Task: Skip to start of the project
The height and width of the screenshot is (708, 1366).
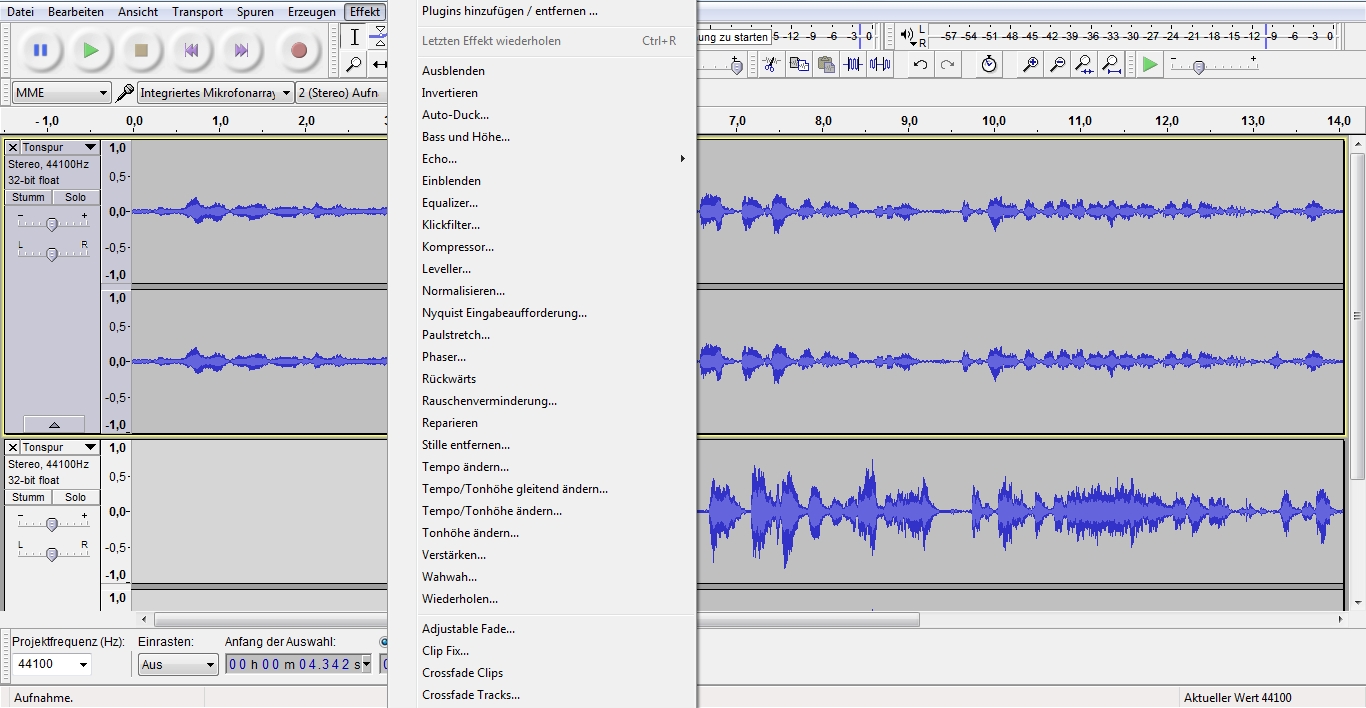Action: tap(191, 50)
